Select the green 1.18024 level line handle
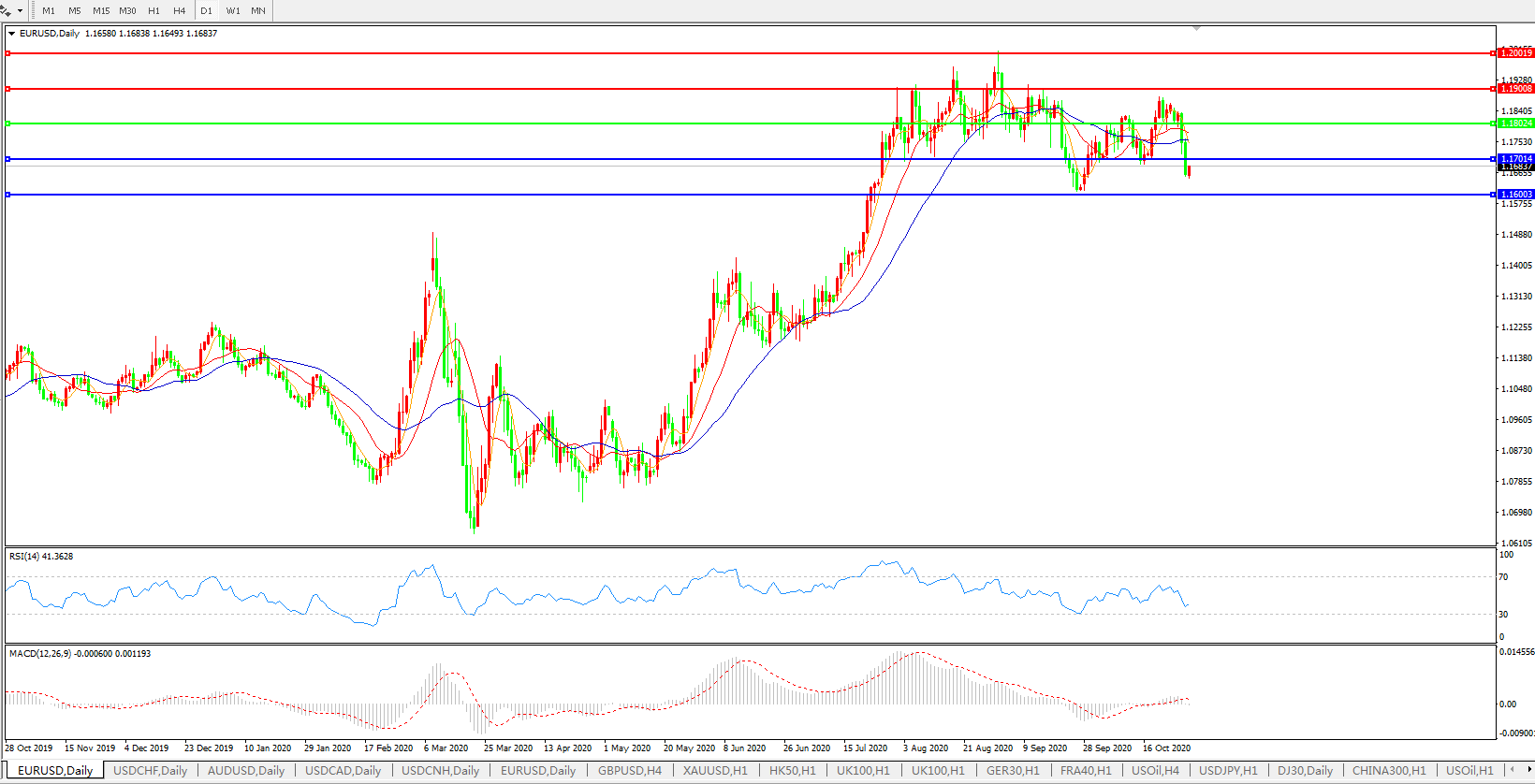1535x784 pixels. pyautogui.click(x=8, y=123)
